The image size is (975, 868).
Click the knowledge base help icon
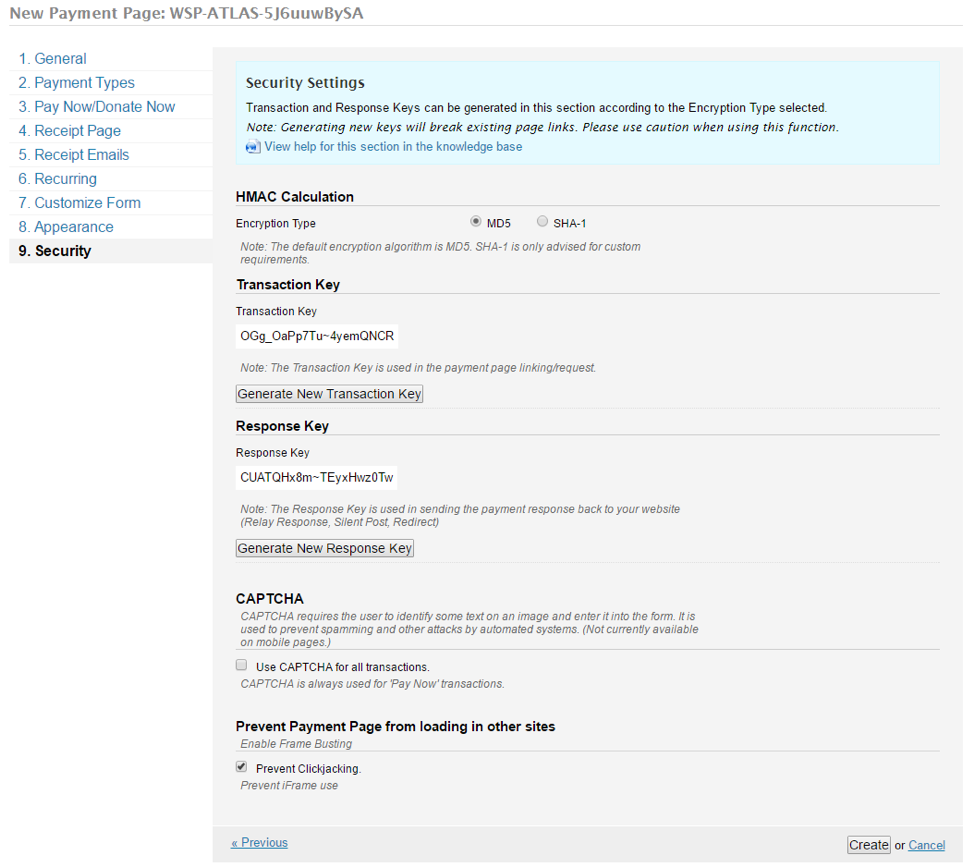click(x=252, y=147)
